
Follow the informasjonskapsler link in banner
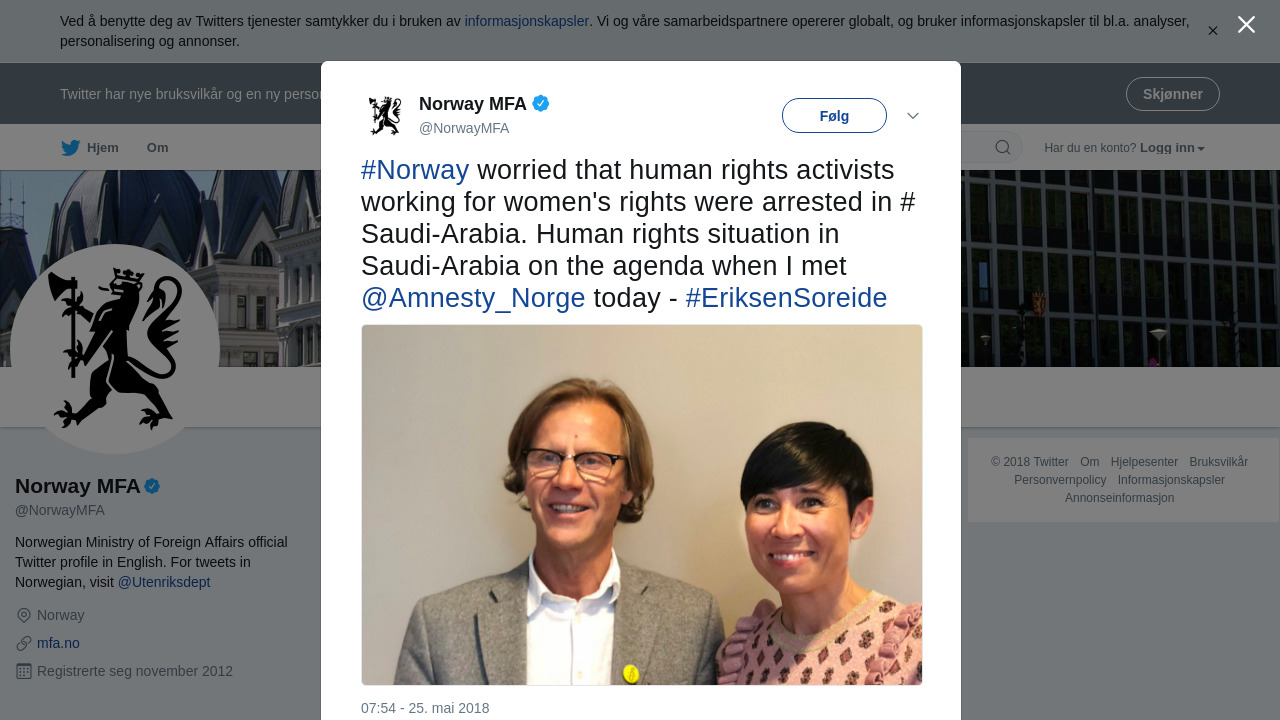point(526,21)
